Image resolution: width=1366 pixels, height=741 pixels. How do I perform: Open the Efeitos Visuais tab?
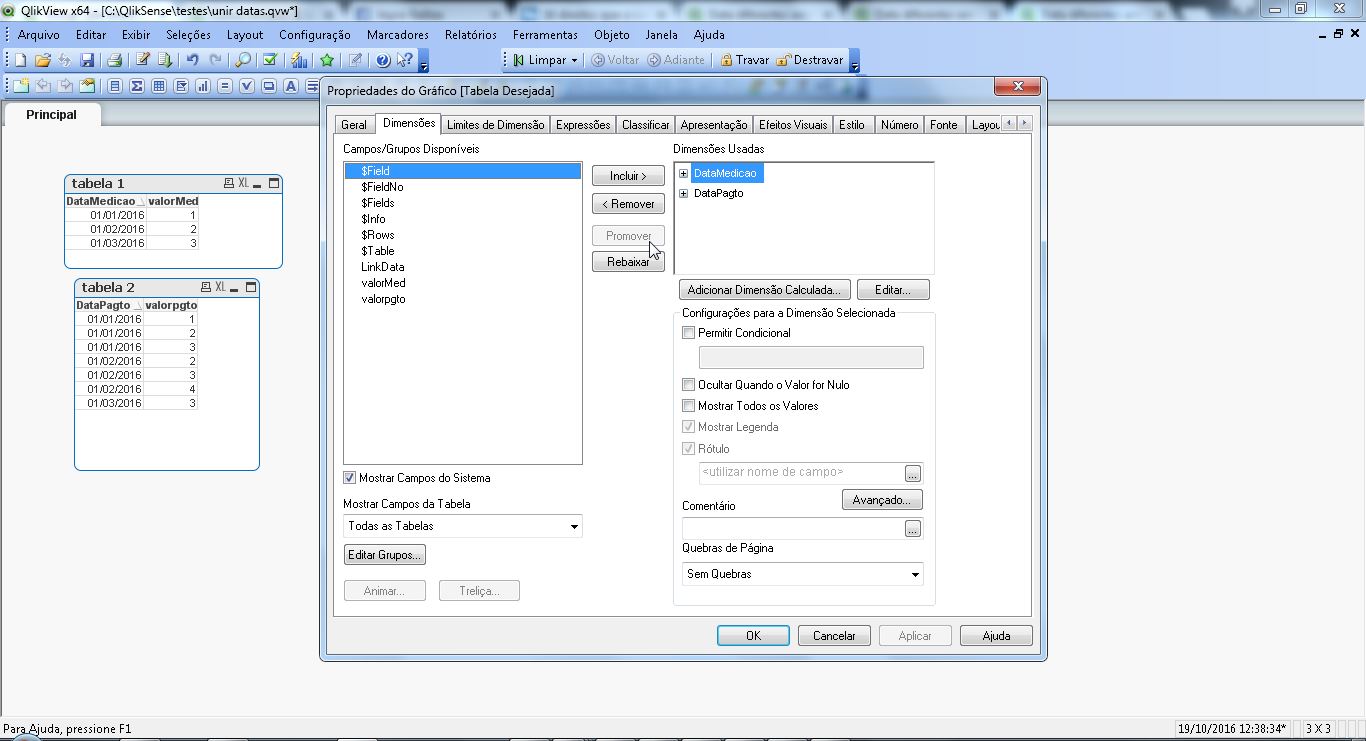coord(793,125)
